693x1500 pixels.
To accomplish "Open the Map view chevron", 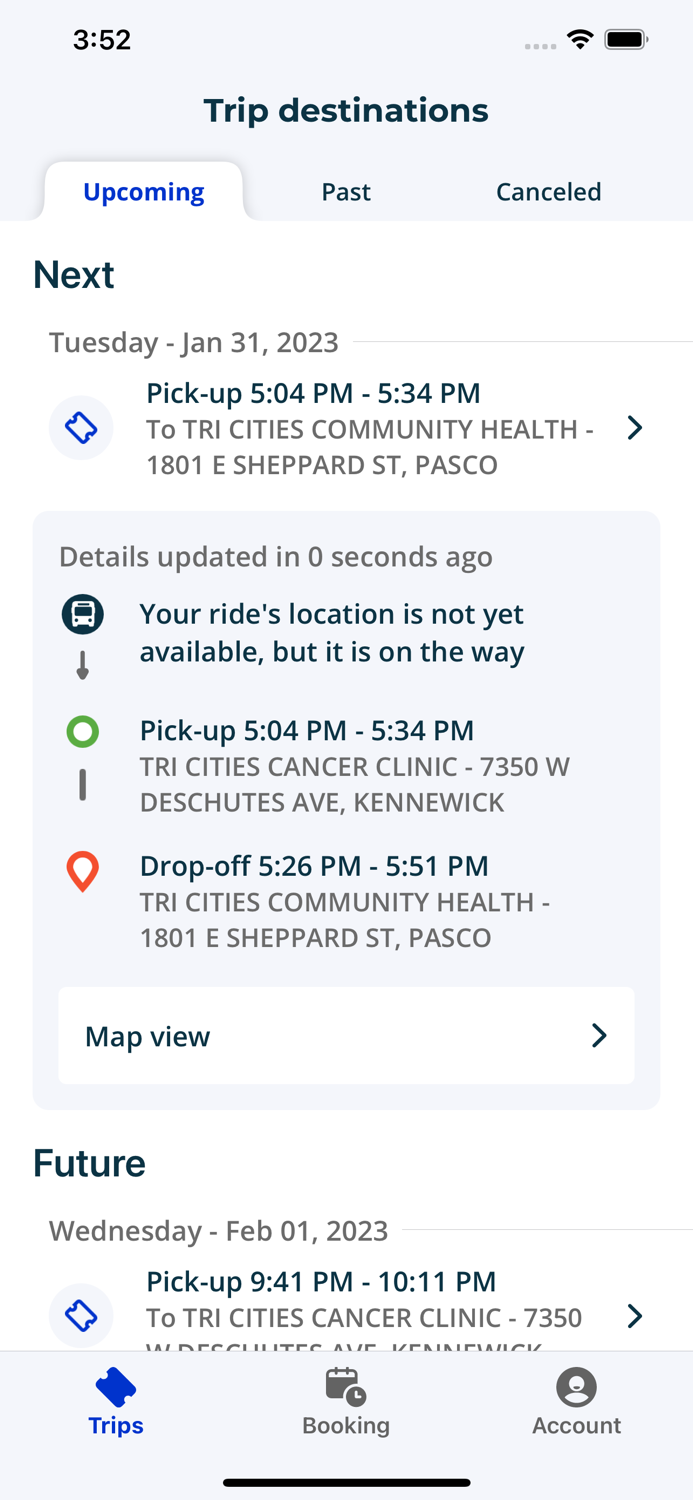I will click(598, 1036).
